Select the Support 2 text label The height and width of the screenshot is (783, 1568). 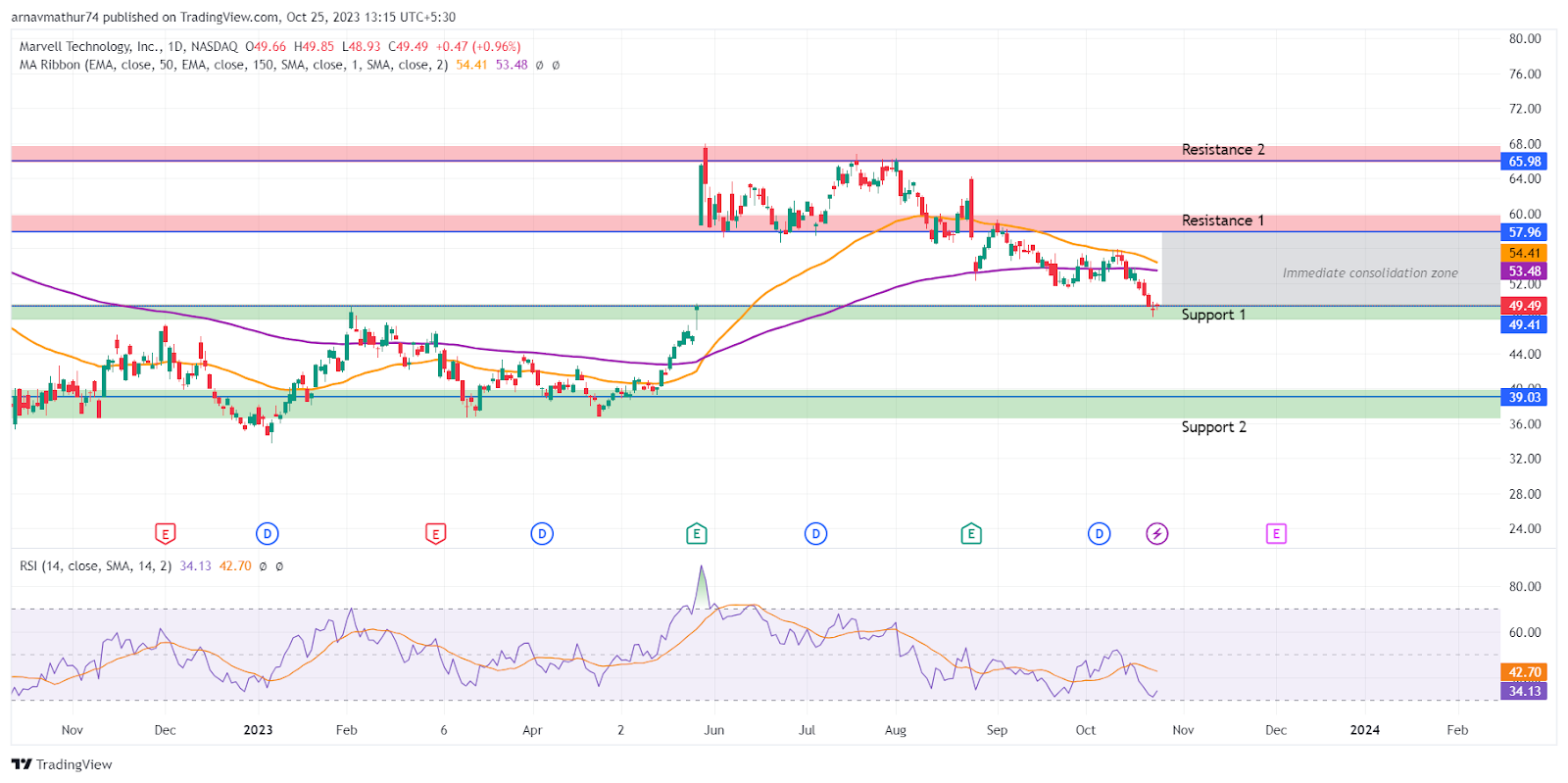pyautogui.click(x=1213, y=427)
